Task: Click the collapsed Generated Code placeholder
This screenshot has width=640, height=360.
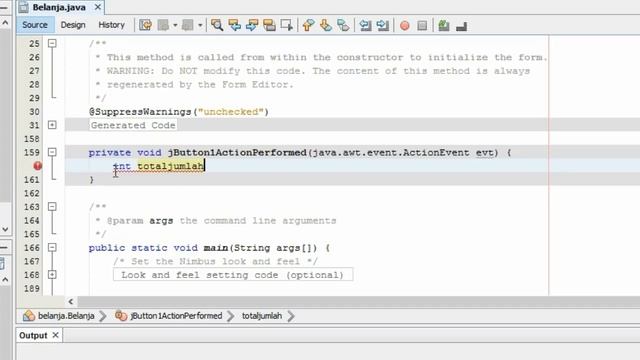Action: point(133,125)
